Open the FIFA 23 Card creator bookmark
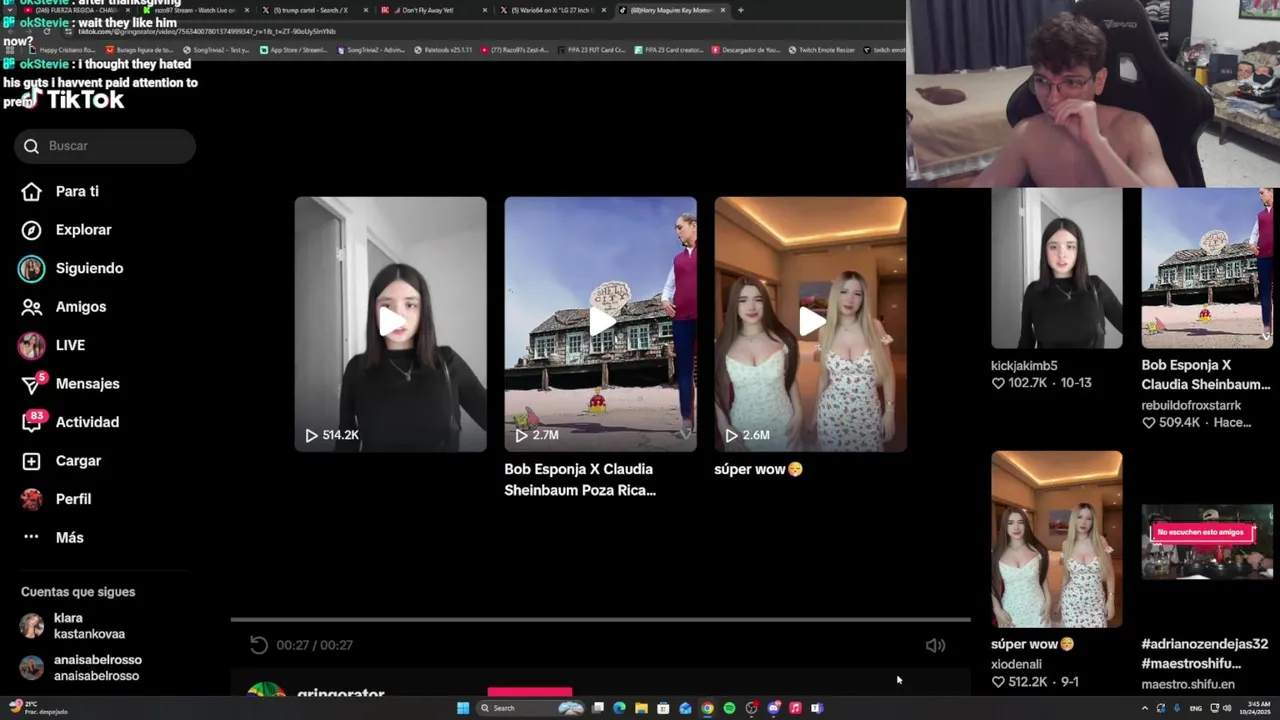 670,49
